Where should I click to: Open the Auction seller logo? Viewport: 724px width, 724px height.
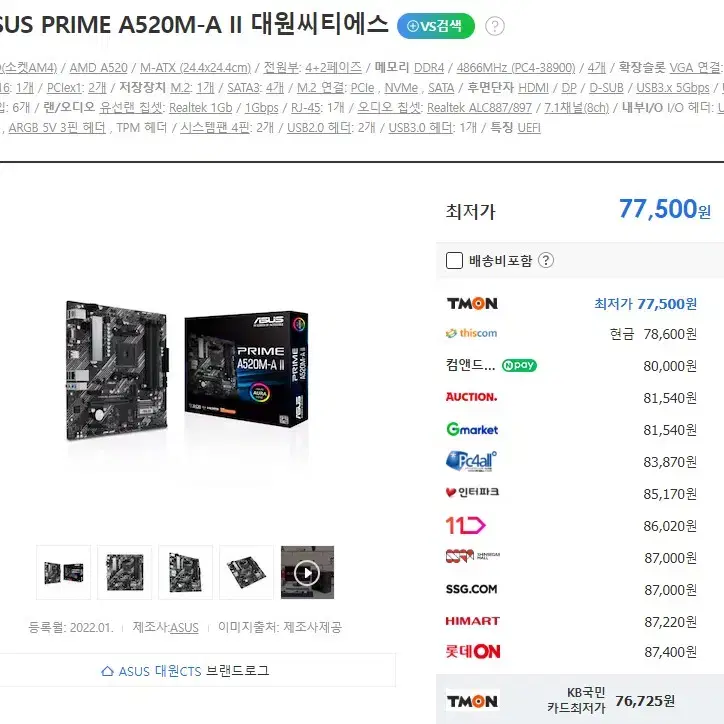tap(471, 397)
